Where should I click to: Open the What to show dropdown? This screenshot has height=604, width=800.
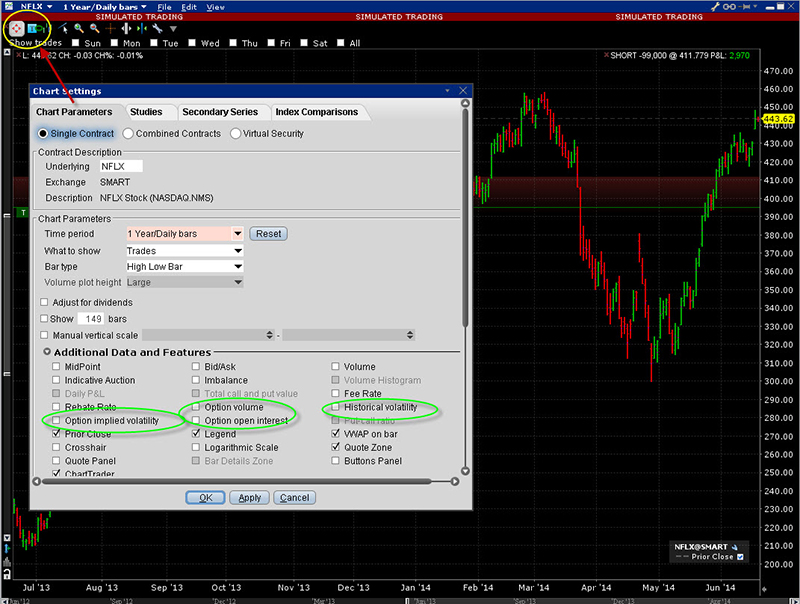(x=237, y=250)
